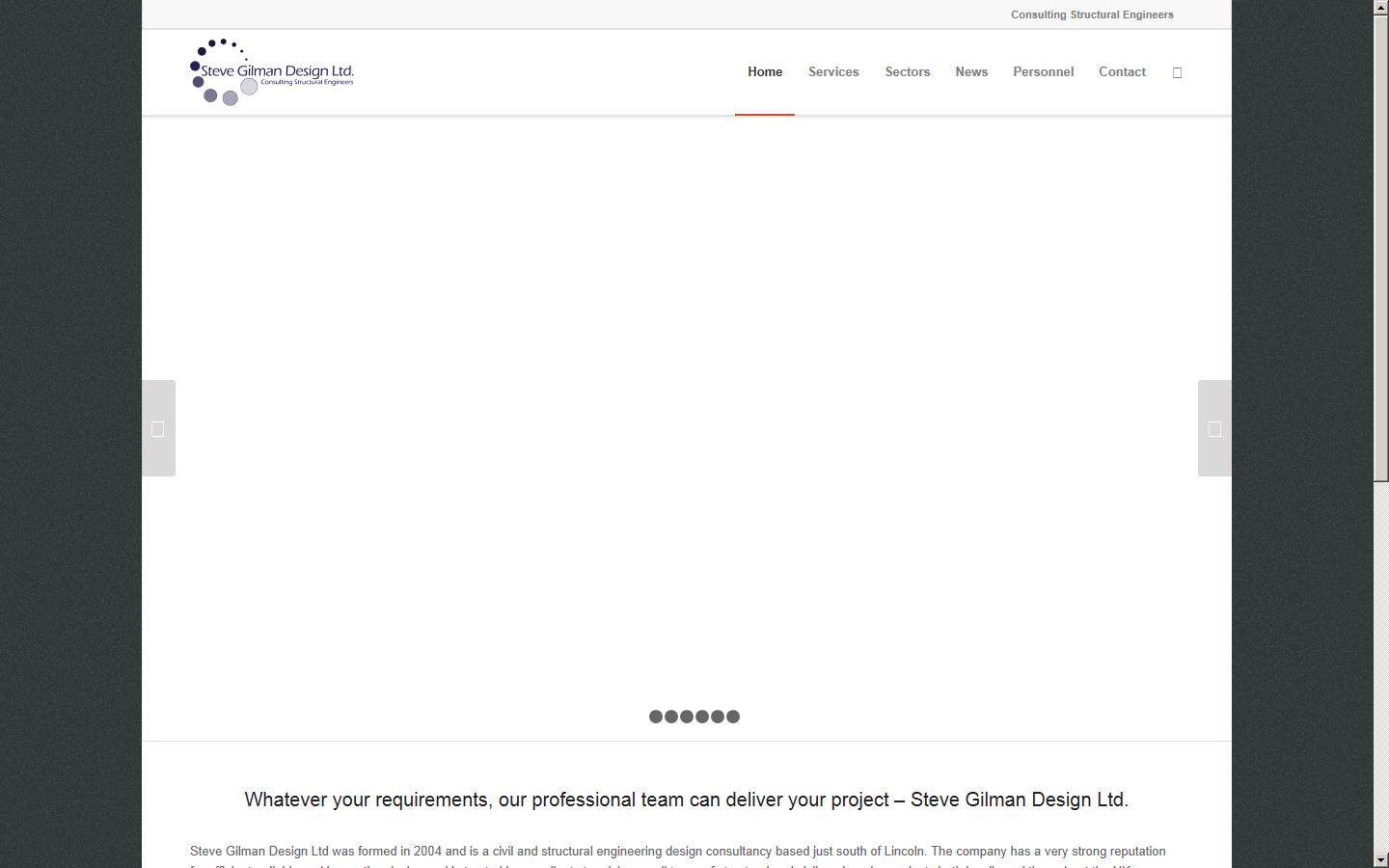The height and width of the screenshot is (868, 1389).
Task: Open the Personnel page link
Action: coord(1043,71)
